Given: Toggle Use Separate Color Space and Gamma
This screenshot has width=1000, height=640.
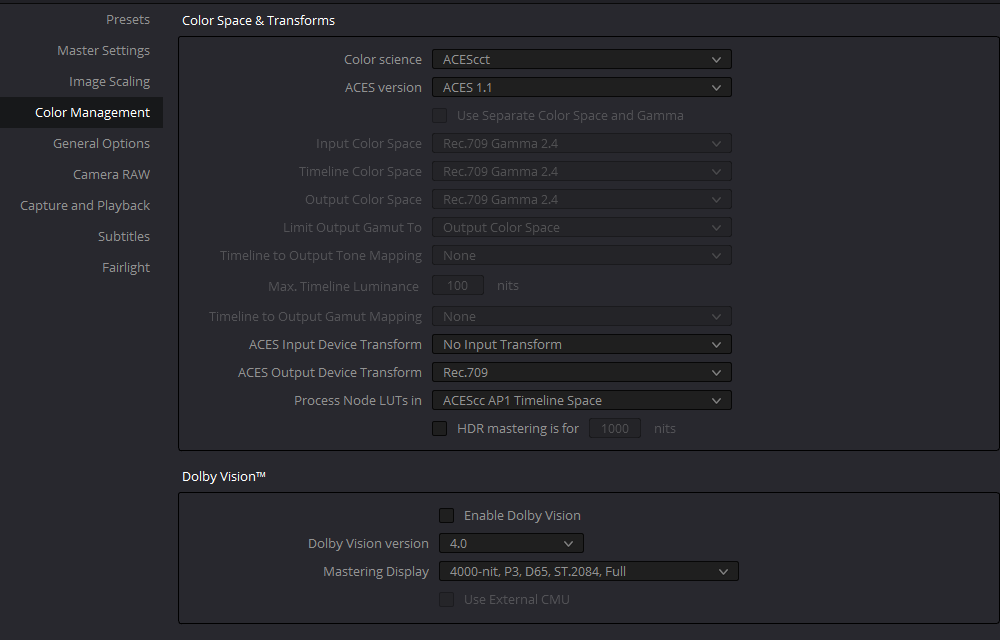Looking at the screenshot, I should (439, 115).
